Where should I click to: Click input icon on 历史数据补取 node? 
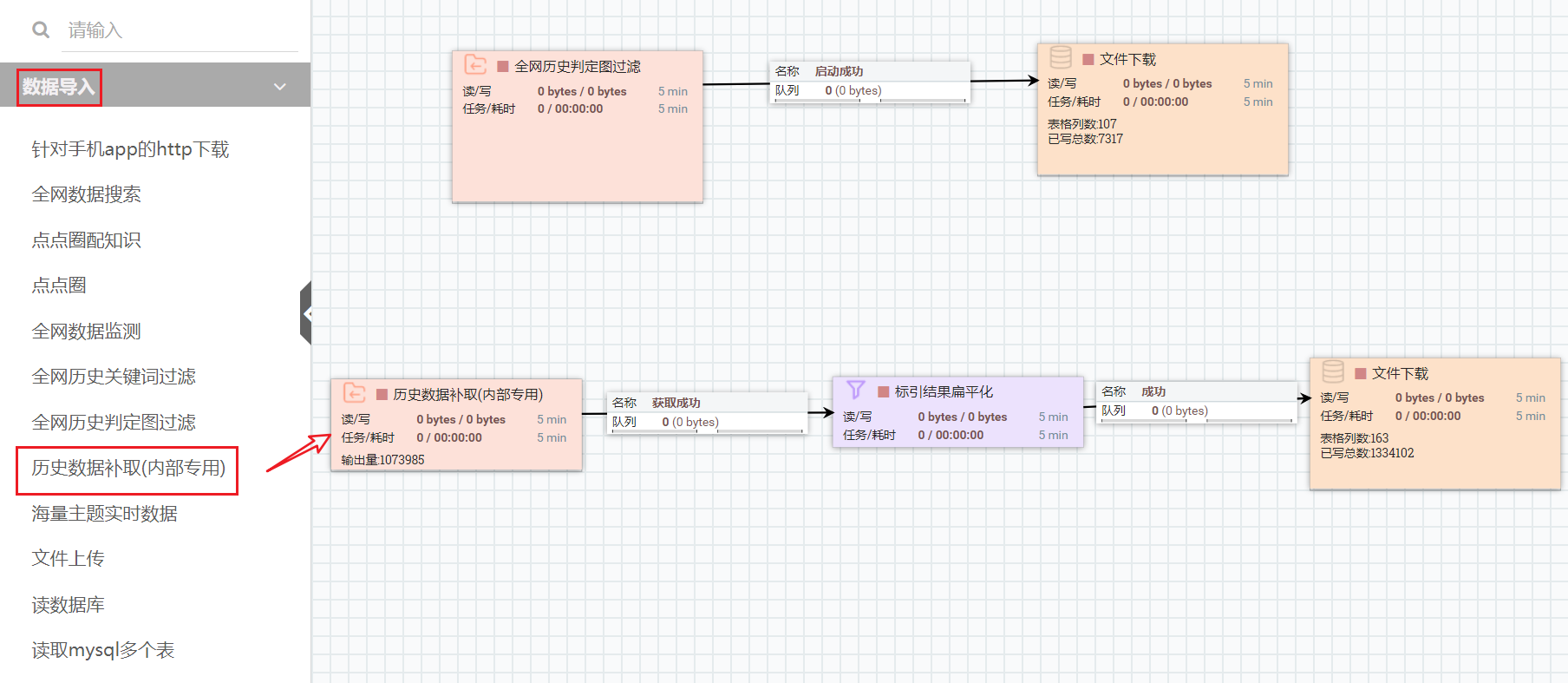(x=354, y=393)
